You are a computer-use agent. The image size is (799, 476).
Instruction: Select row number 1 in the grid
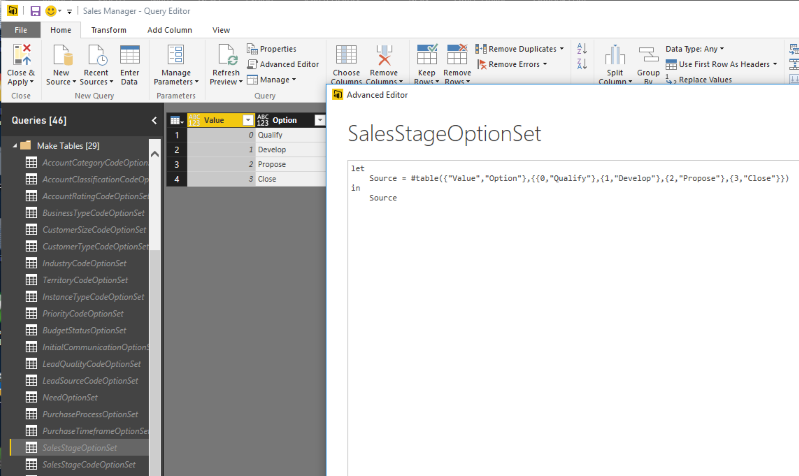tap(177, 135)
